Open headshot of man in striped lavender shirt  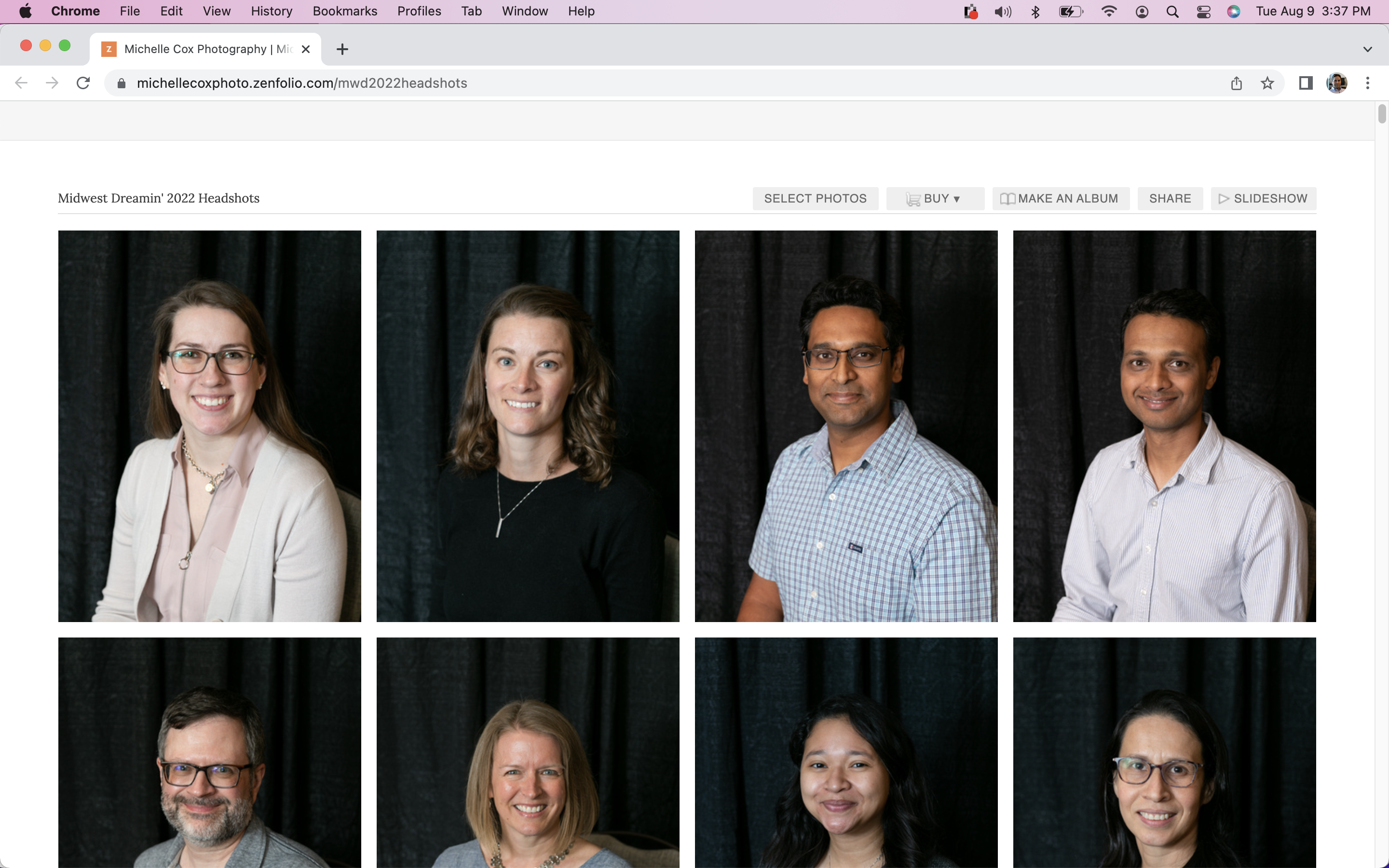[x=1164, y=426]
